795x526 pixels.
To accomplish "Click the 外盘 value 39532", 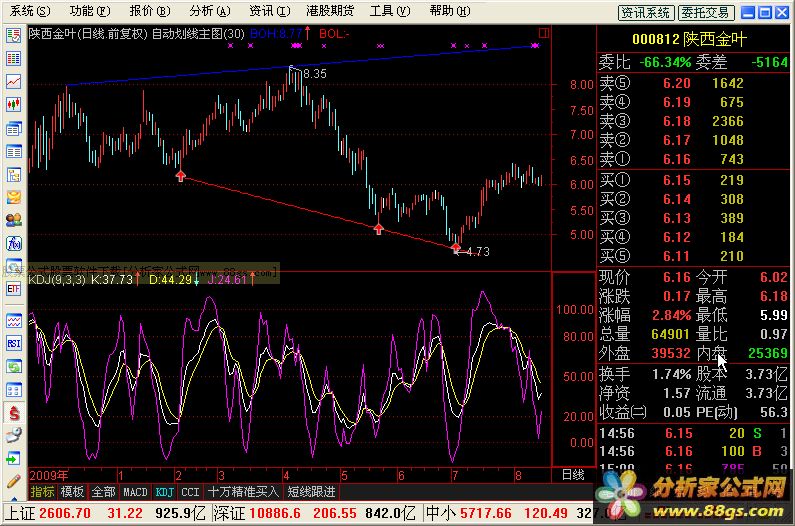I will 670,353.
